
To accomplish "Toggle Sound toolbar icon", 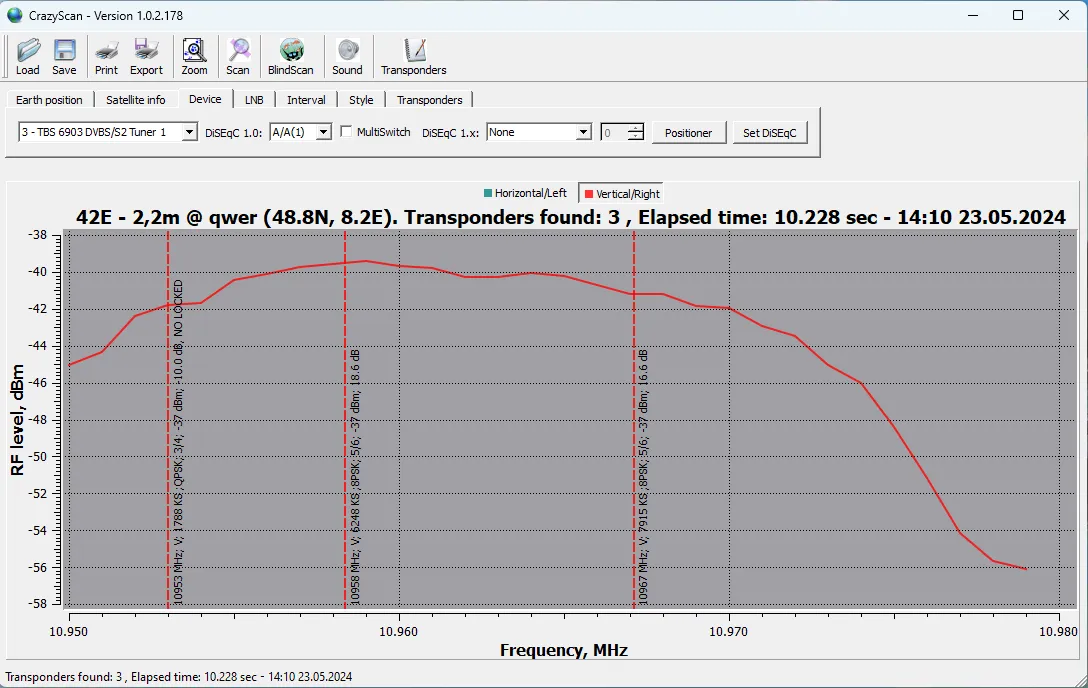I will coord(347,56).
